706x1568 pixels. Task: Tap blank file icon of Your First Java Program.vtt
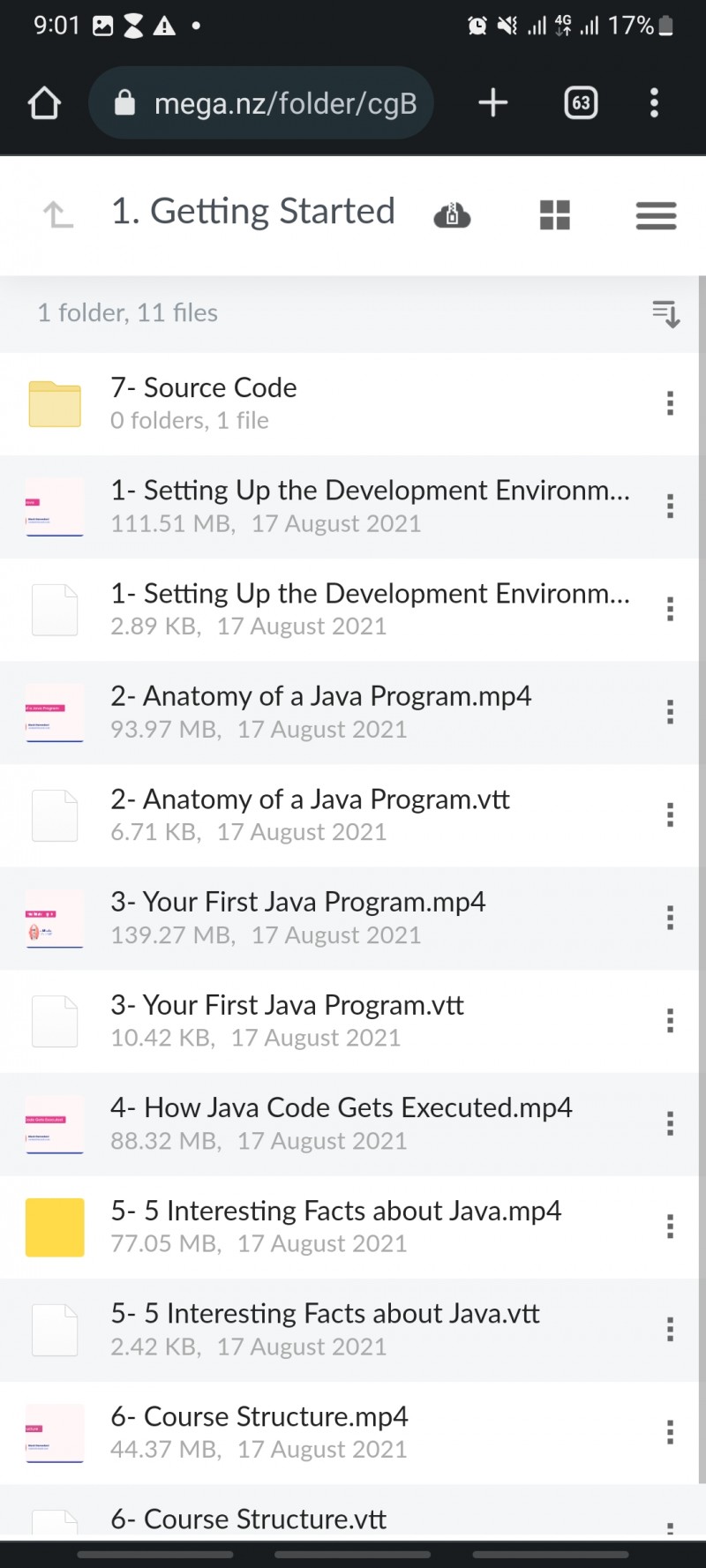click(55, 1021)
